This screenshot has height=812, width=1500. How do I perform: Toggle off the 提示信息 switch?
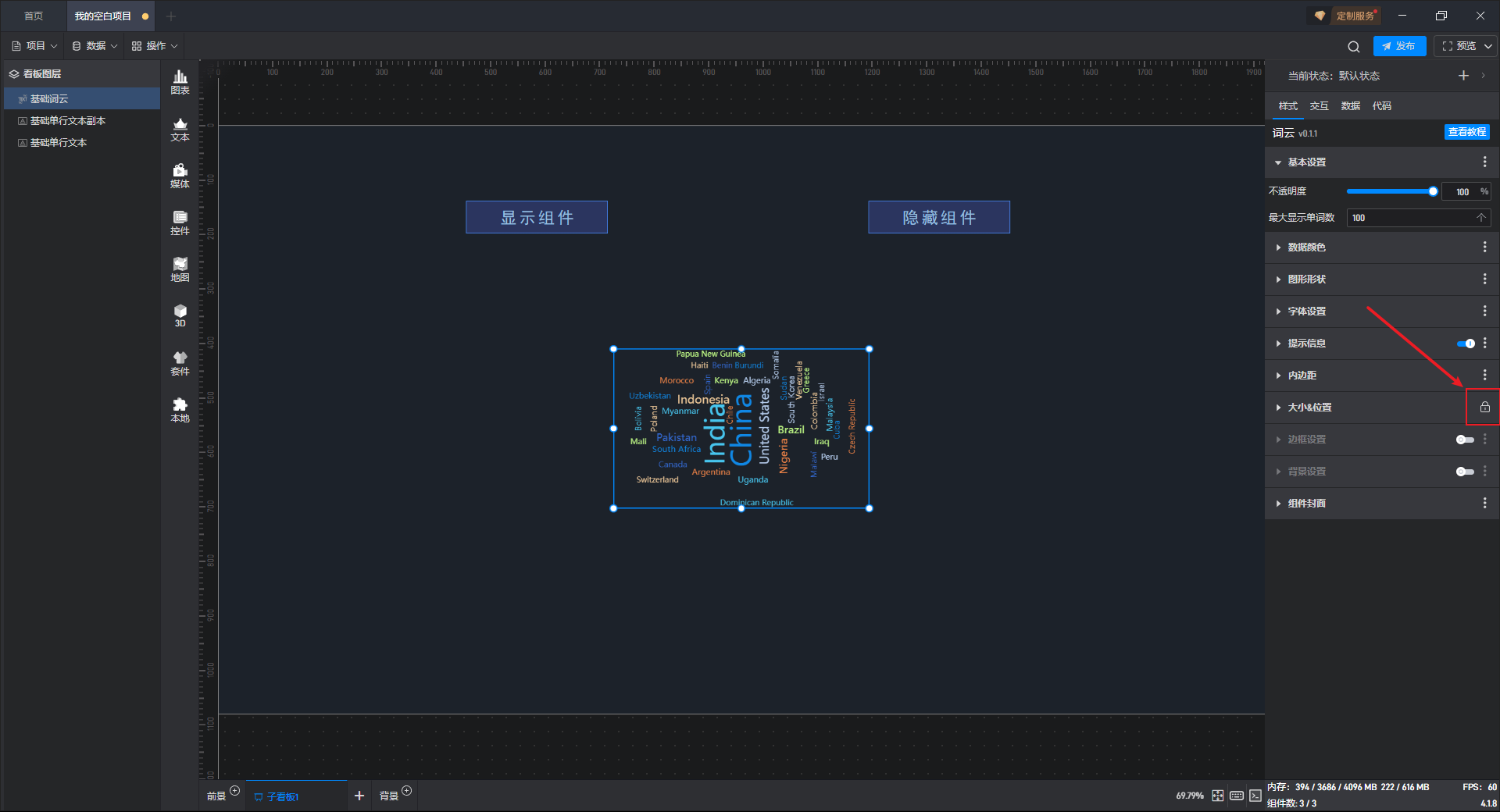click(x=1466, y=344)
